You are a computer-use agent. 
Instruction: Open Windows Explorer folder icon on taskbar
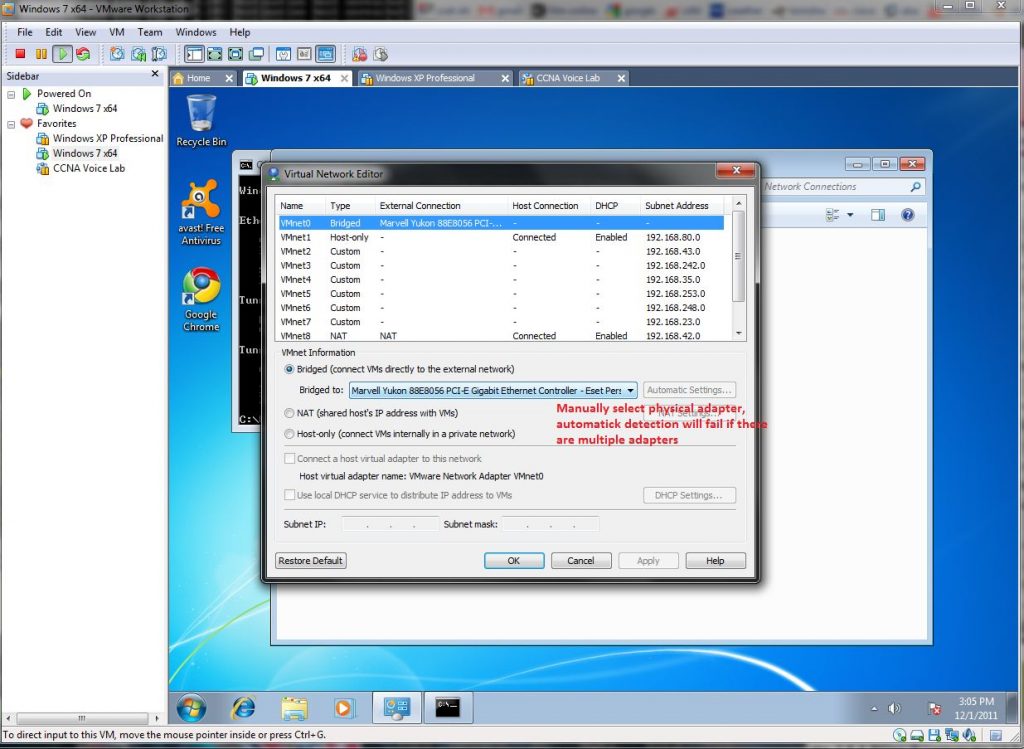(294, 708)
